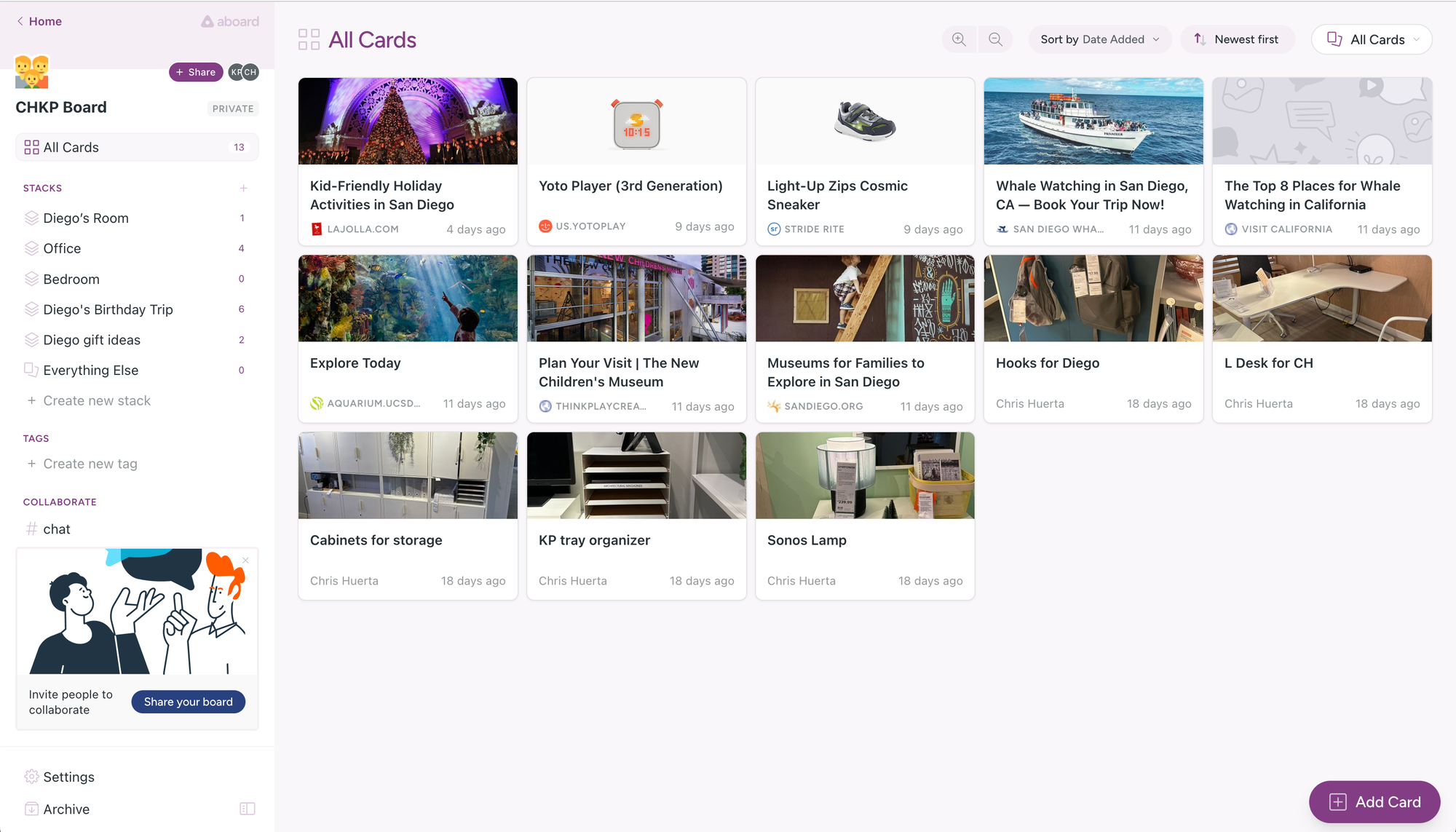Select Diego's Birthday Trip stack
The width and height of the screenshot is (1456, 832).
[x=108, y=309]
